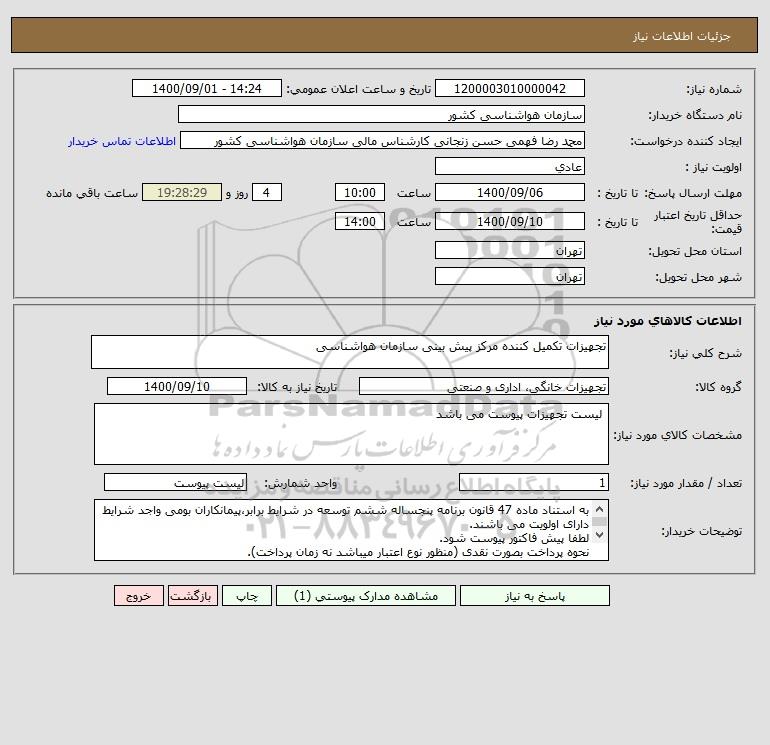The image size is (770, 745).
Task: Click request creator field محمد رضا فهمی
Action: tap(383, 140)
